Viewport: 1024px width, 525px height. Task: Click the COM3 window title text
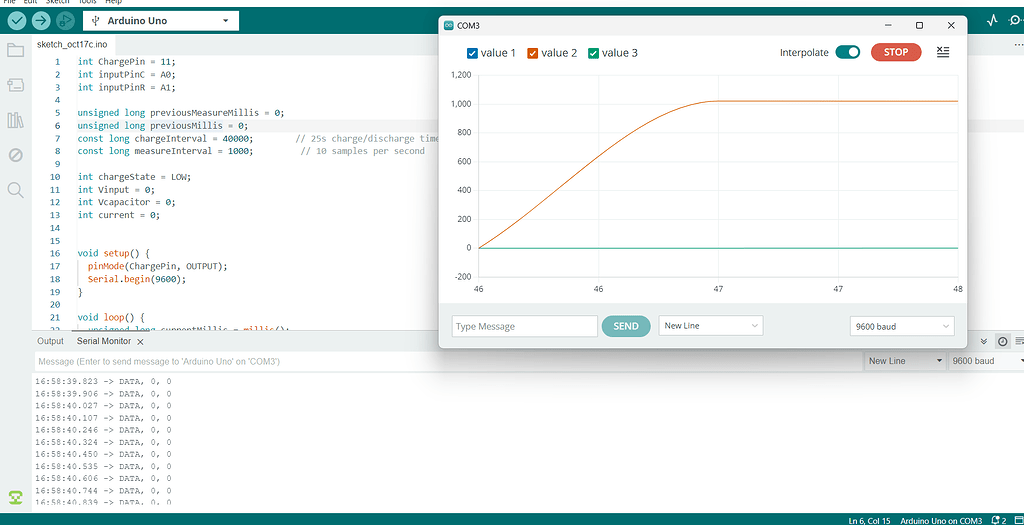point(469,25)
